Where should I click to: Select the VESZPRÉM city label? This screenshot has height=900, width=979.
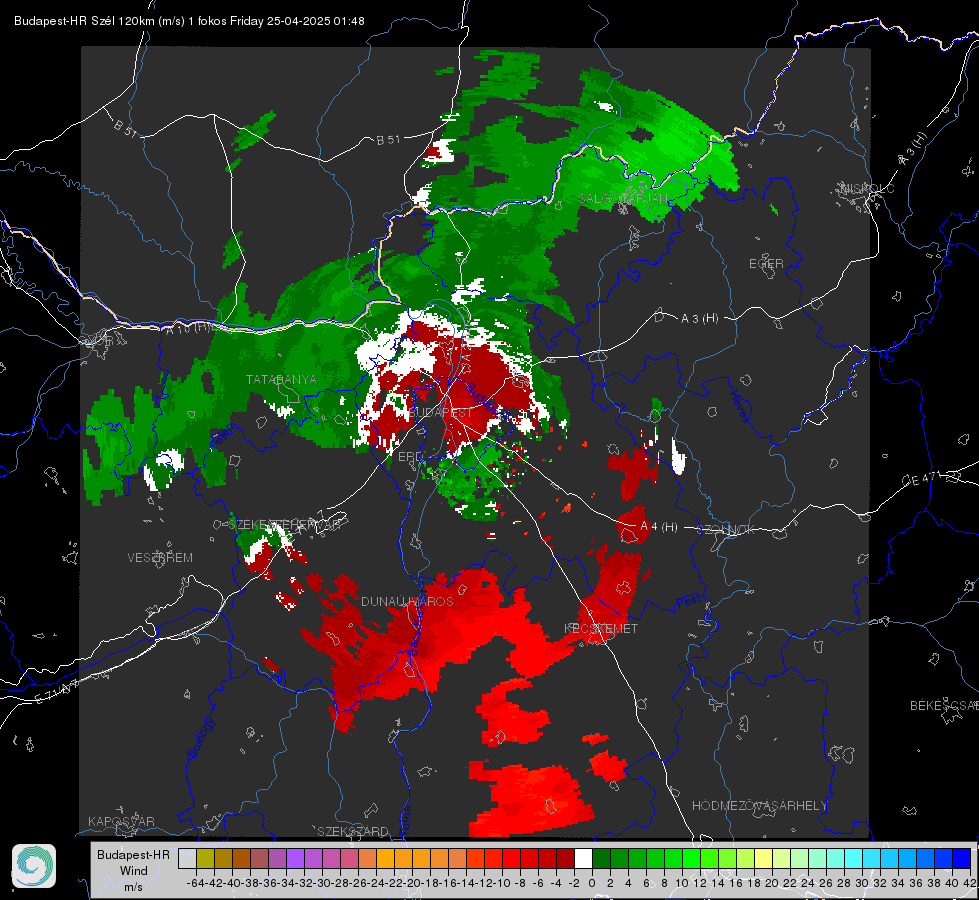(x=160, y=558)
